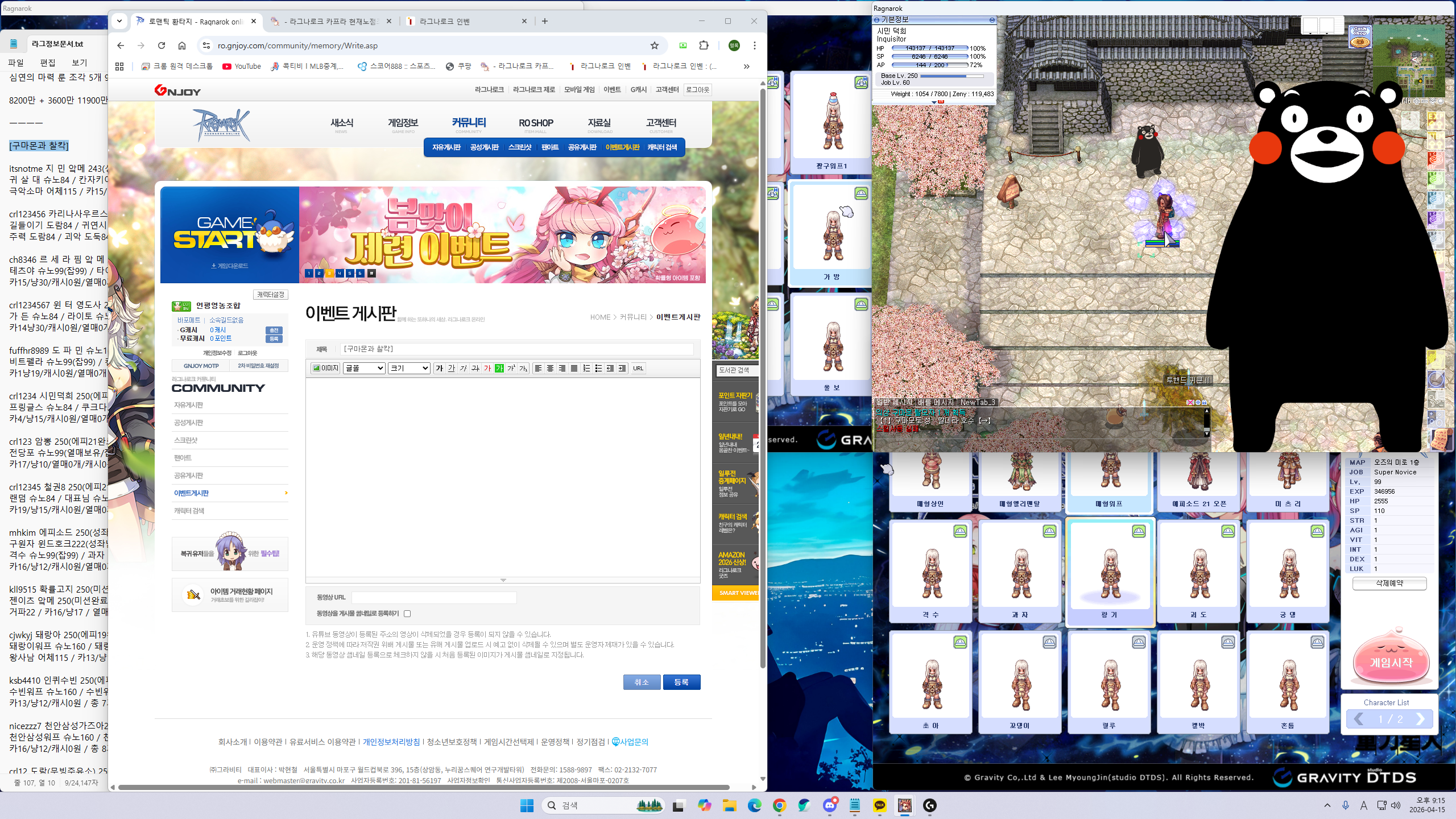Open the 글꼴 font dropdown
Image resolution: width=1456 pixels, height=819 pixels.
coord(364,368)
